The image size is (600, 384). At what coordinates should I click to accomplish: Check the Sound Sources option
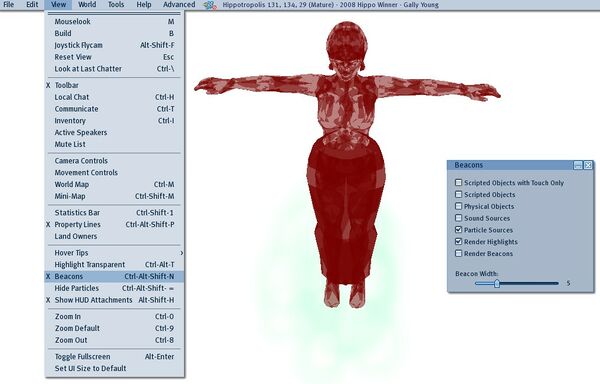[x=458, y=218]
